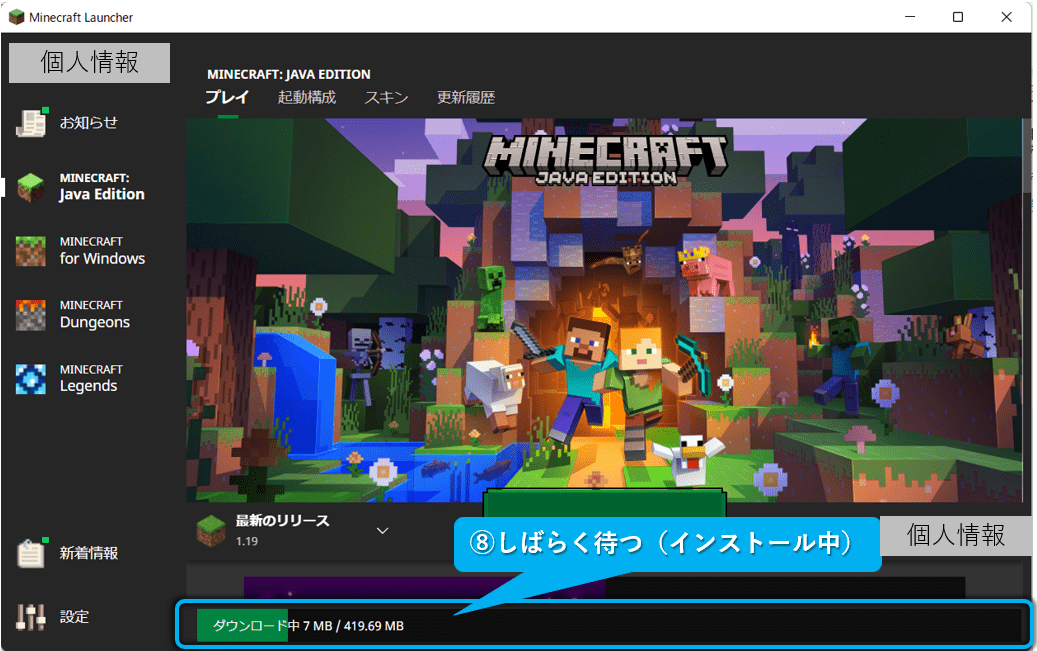Open the お知らせ newspaper icon

point(31,123)
